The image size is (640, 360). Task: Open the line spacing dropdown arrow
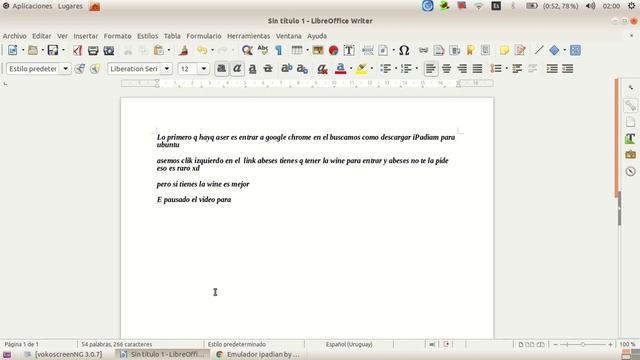click(507, 69)
